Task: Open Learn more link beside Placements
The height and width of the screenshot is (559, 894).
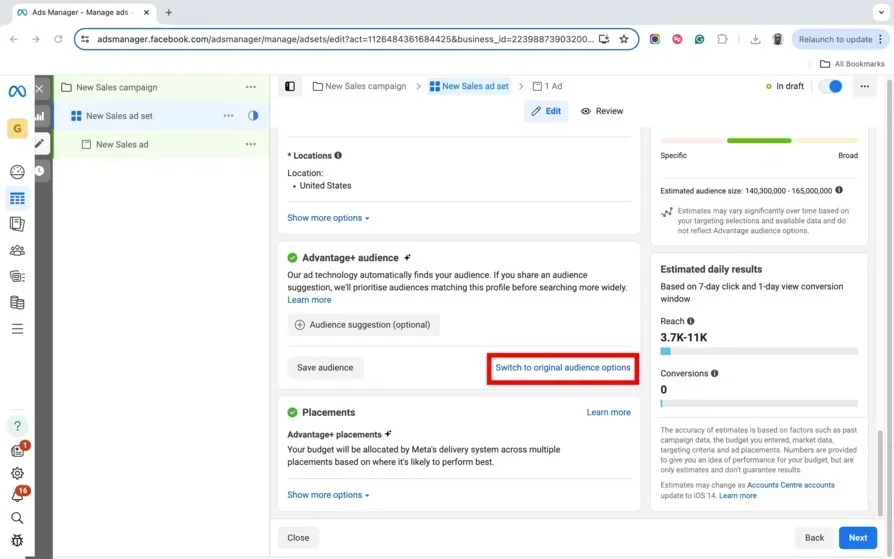Action: [x=608, y=412]
